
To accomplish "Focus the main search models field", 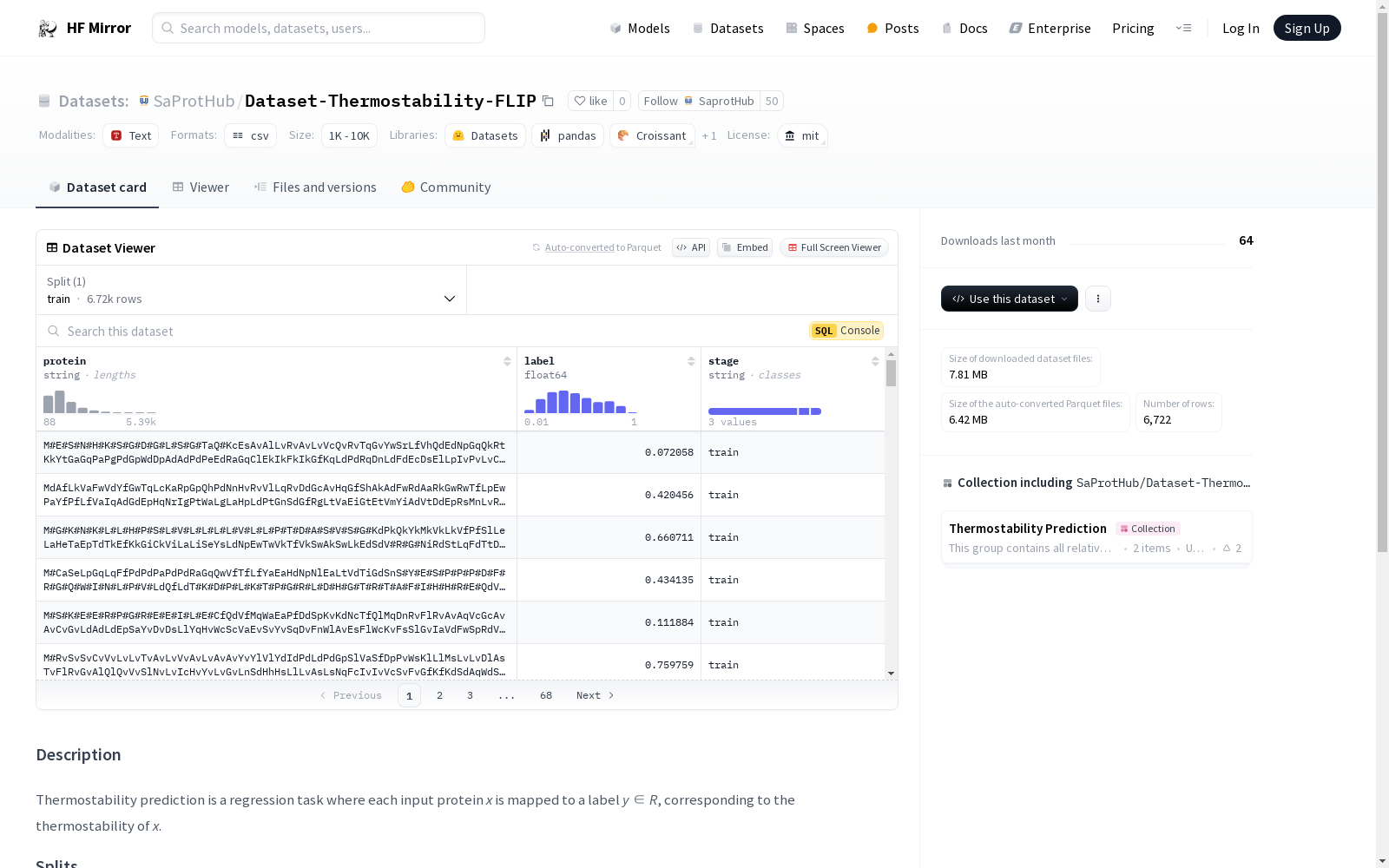I will tap(319, 28).
